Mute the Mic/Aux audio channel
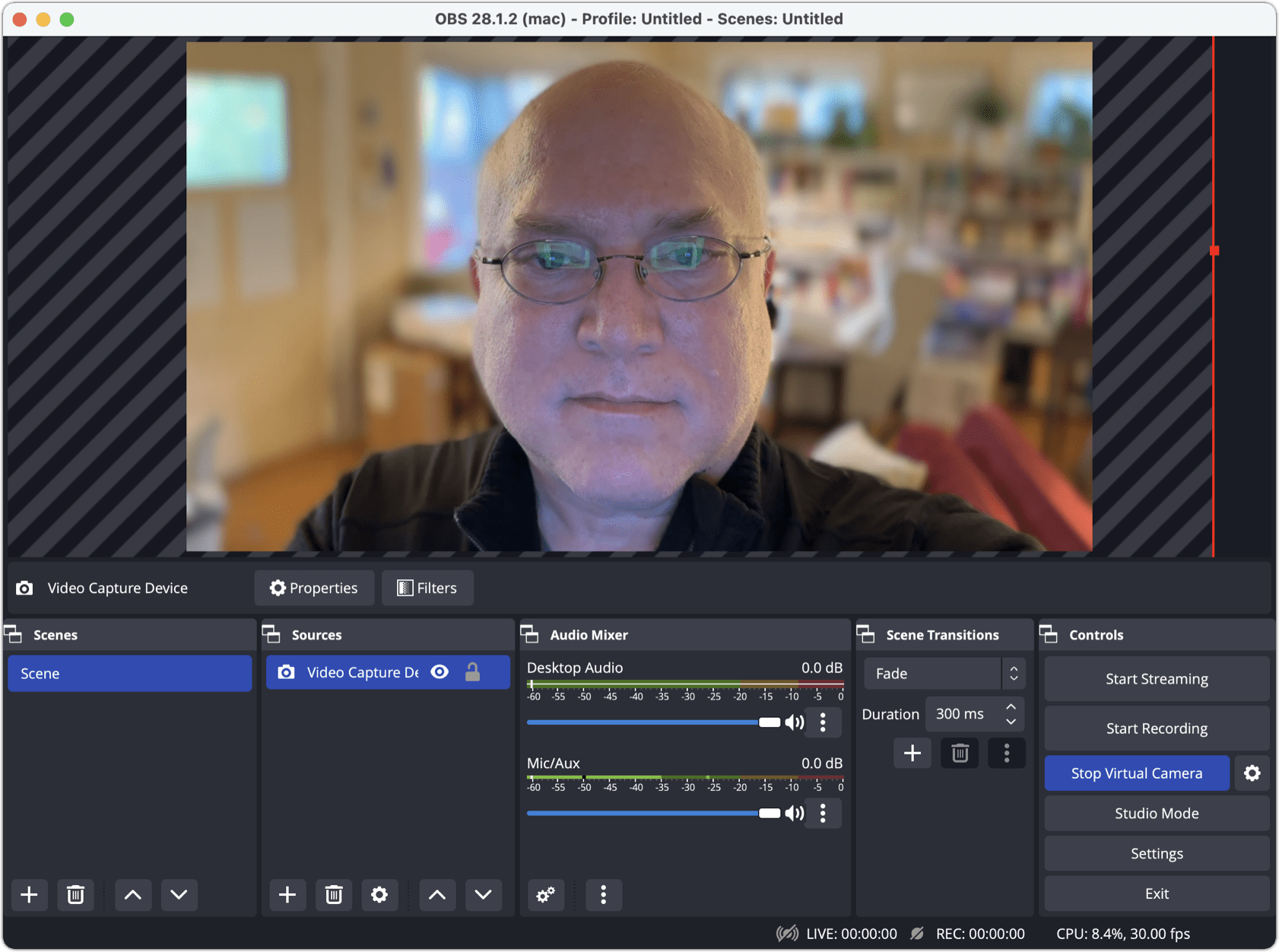Image resolution: width=1279 pixels, height=952 pixels. pos(795,813)
